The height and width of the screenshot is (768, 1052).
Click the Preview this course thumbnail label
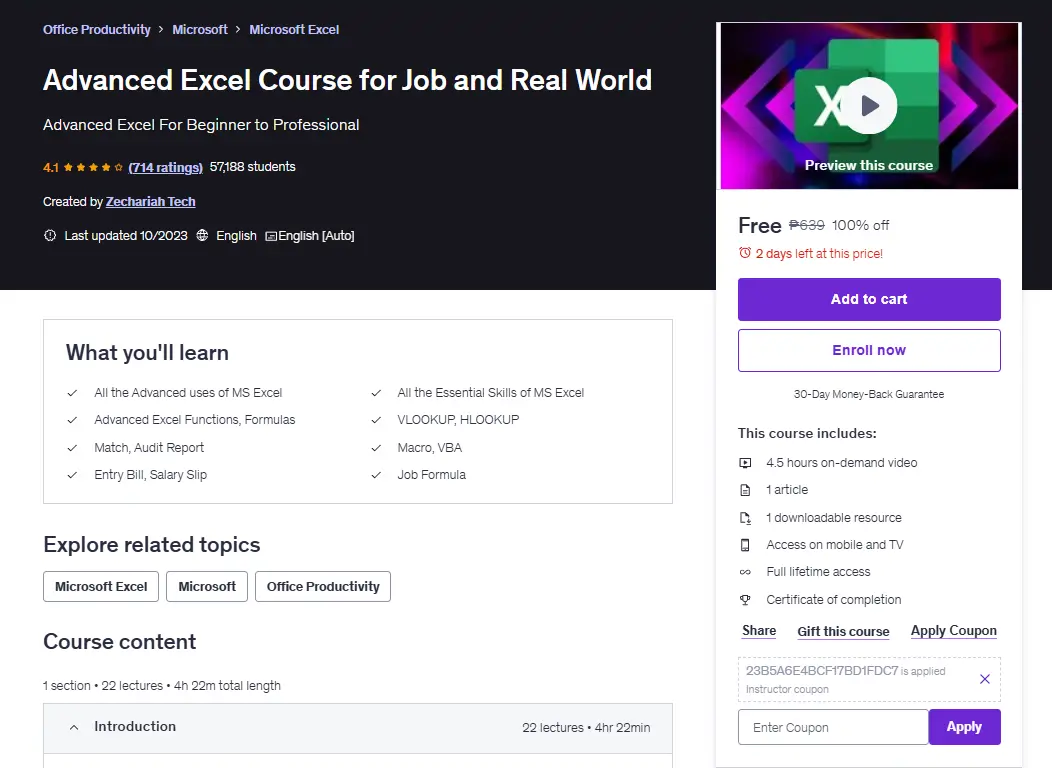coord(869,165)
